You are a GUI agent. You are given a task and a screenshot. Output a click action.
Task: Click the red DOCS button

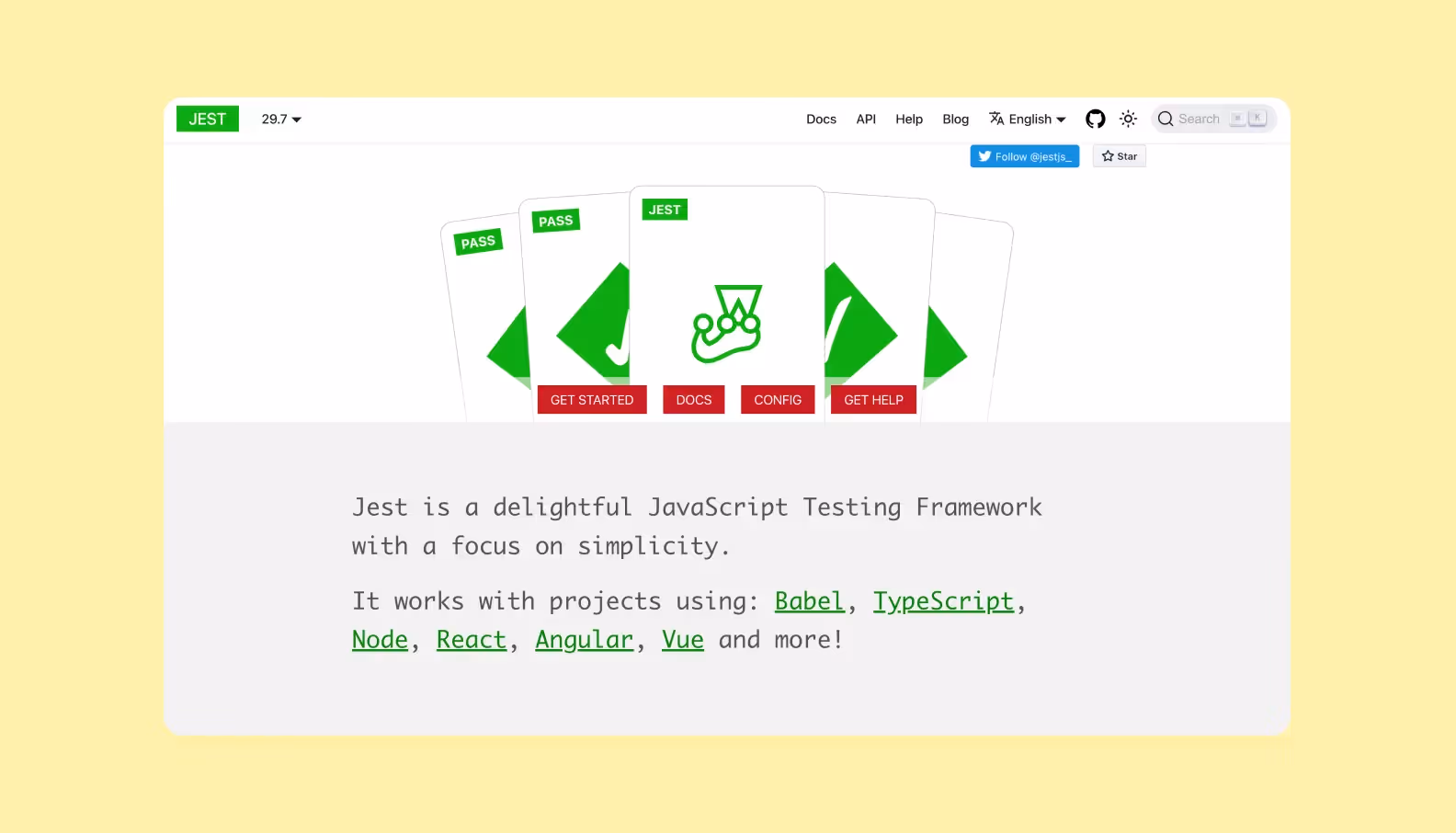point(694,400)
